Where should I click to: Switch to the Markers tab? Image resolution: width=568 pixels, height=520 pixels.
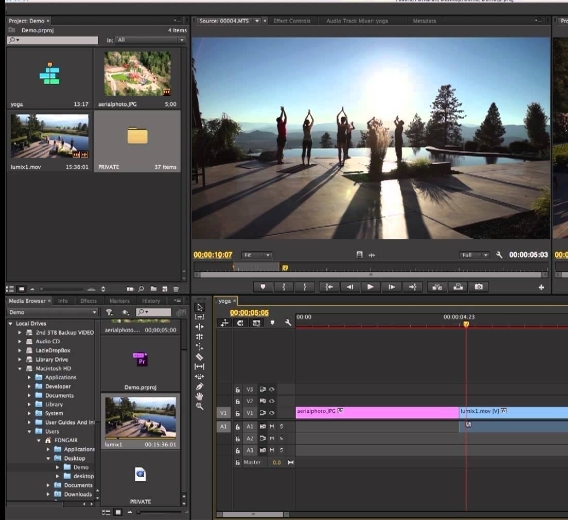point(120,301)
